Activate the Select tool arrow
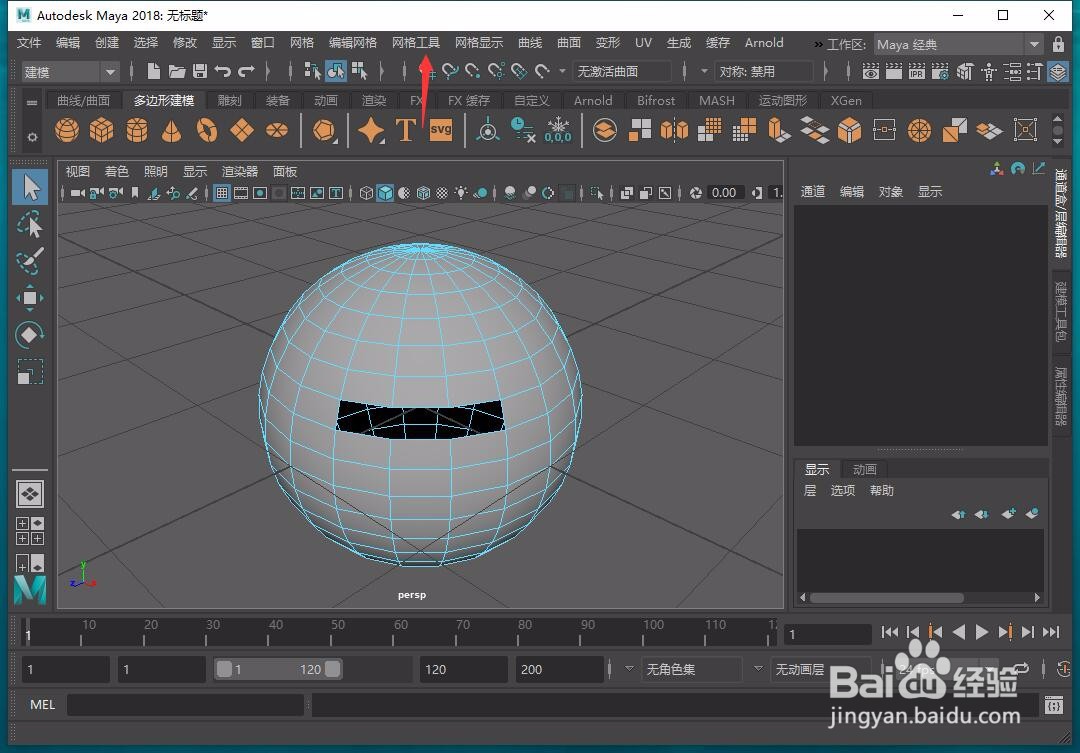 point(30,187)
